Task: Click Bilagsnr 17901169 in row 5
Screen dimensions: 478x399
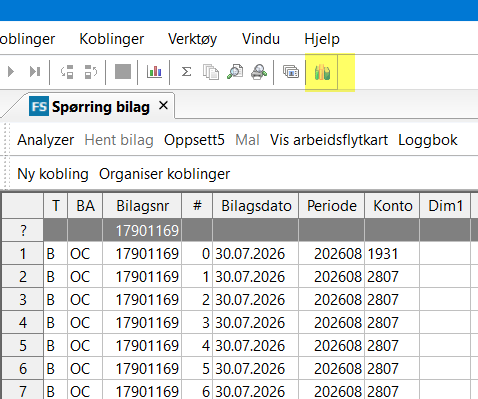Action: click(x=142, y=345)
